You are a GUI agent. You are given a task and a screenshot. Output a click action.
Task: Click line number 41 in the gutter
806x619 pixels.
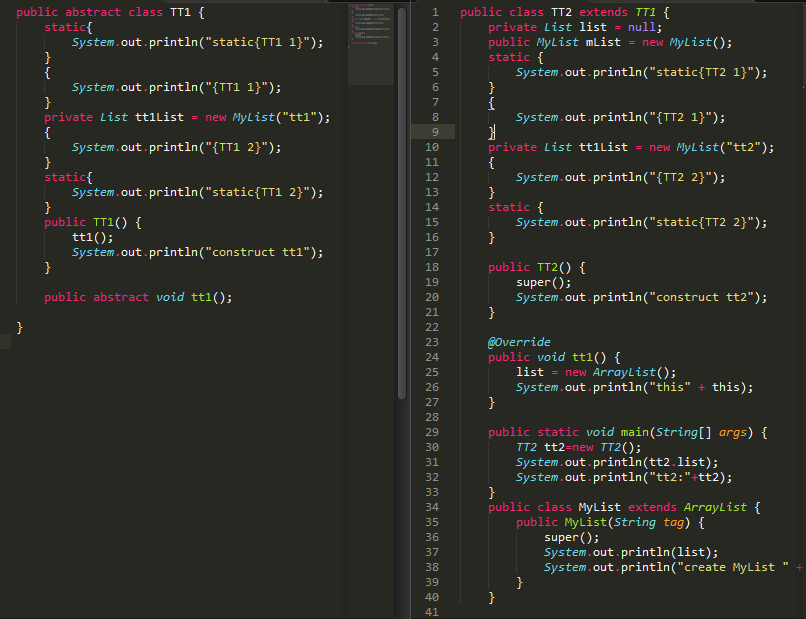tap(432, 612)
